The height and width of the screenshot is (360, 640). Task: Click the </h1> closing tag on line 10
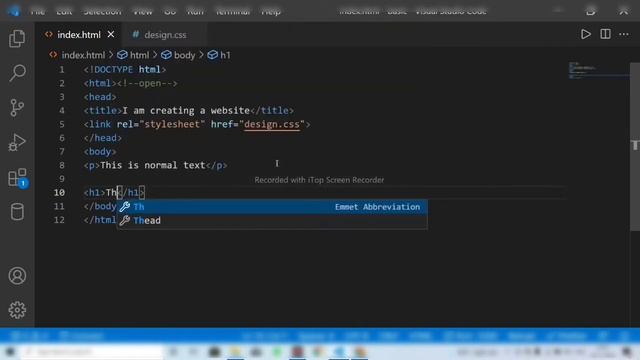131,192
